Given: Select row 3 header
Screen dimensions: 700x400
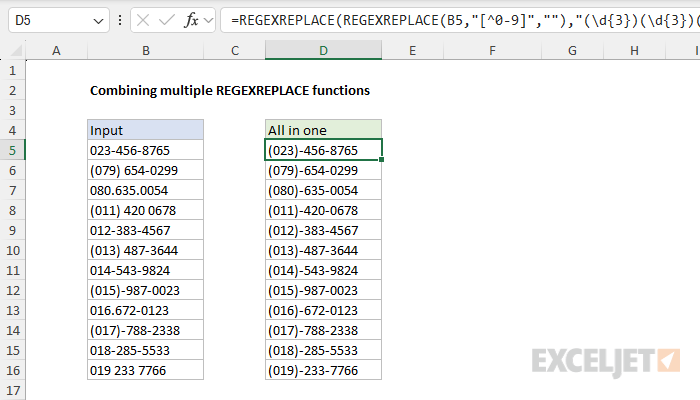Looking at the screenshot, I should 12,110.
